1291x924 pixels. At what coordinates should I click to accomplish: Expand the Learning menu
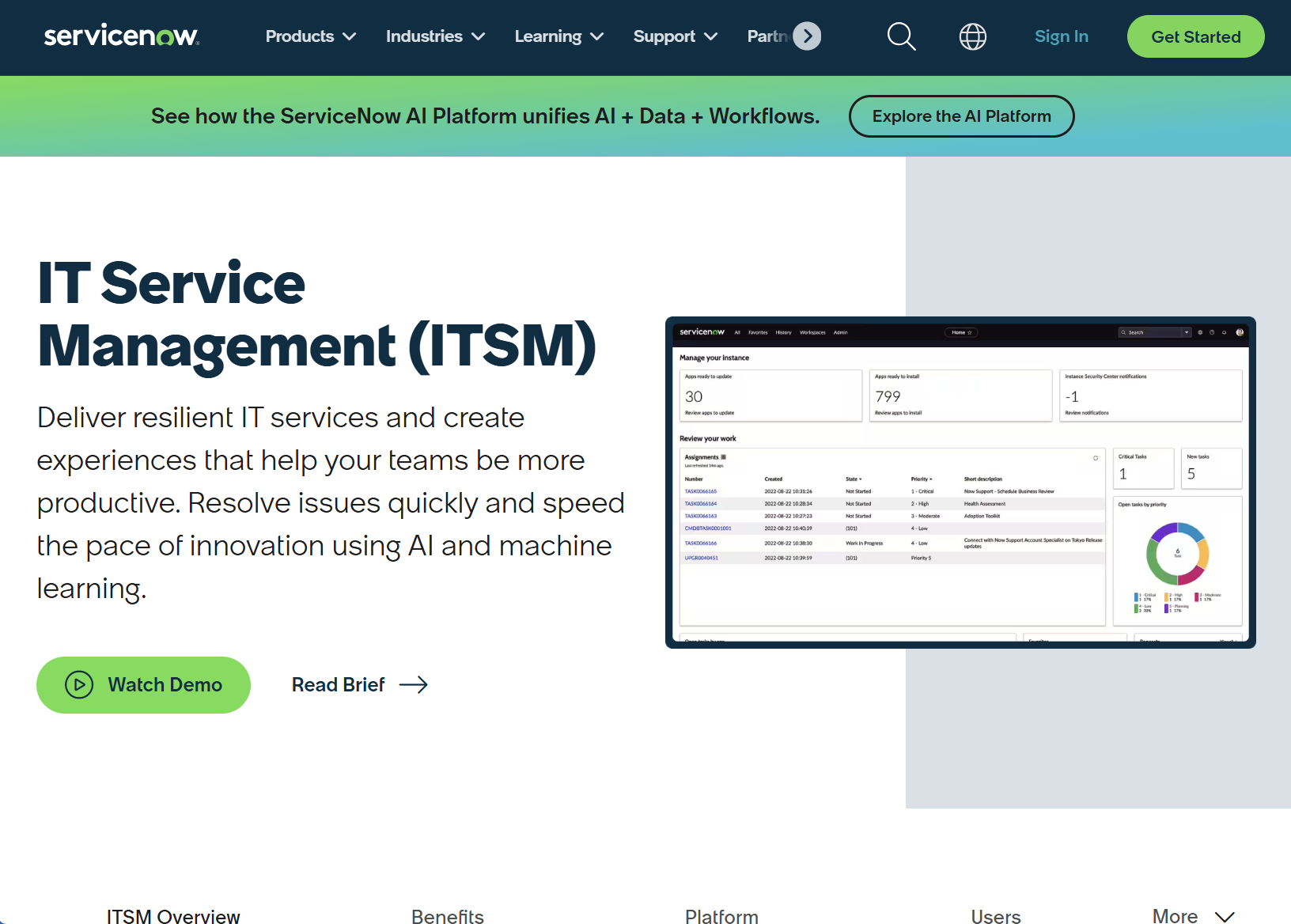pyautogui.click(x=558, y=36)
